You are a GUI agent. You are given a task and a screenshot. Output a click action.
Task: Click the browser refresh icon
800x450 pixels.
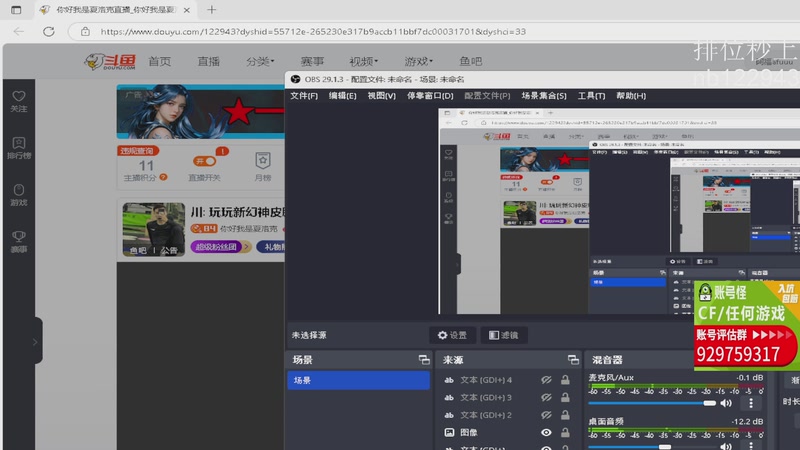point(48,32)
